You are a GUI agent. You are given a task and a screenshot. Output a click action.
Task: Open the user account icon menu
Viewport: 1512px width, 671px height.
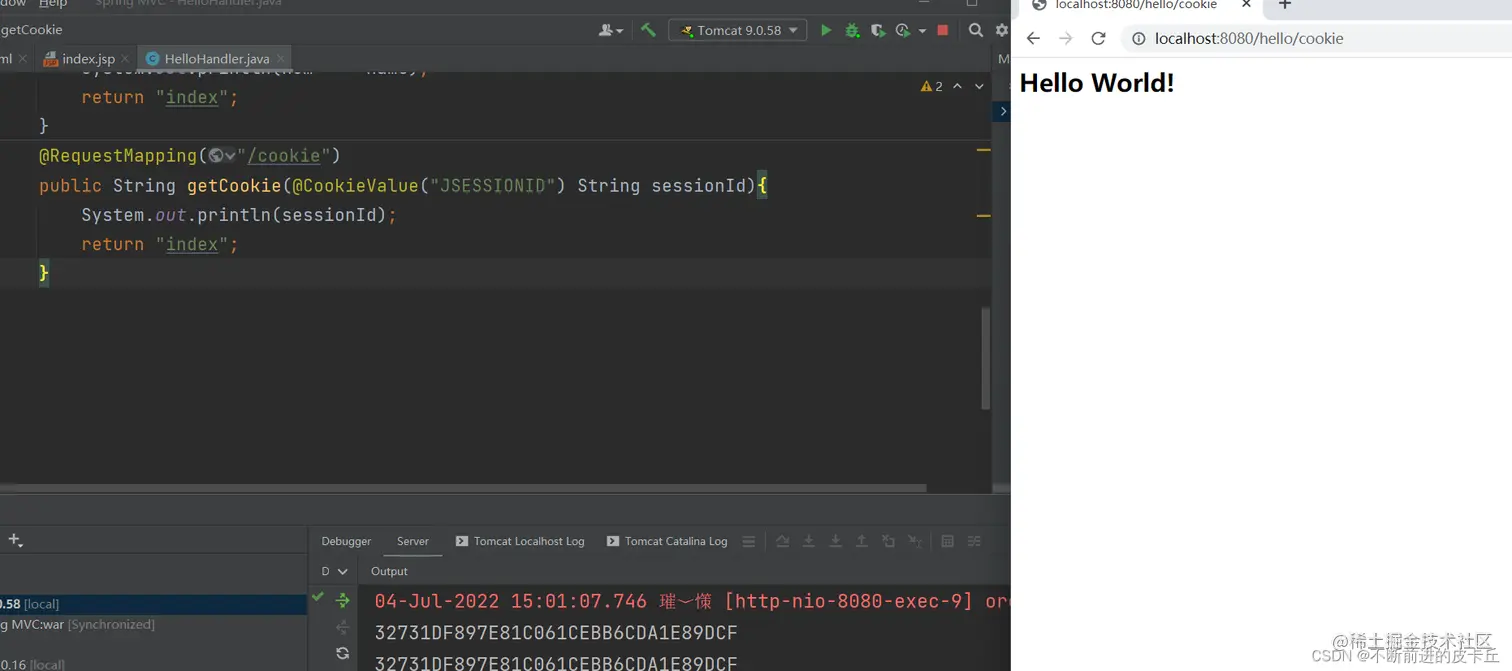[610, 31]
